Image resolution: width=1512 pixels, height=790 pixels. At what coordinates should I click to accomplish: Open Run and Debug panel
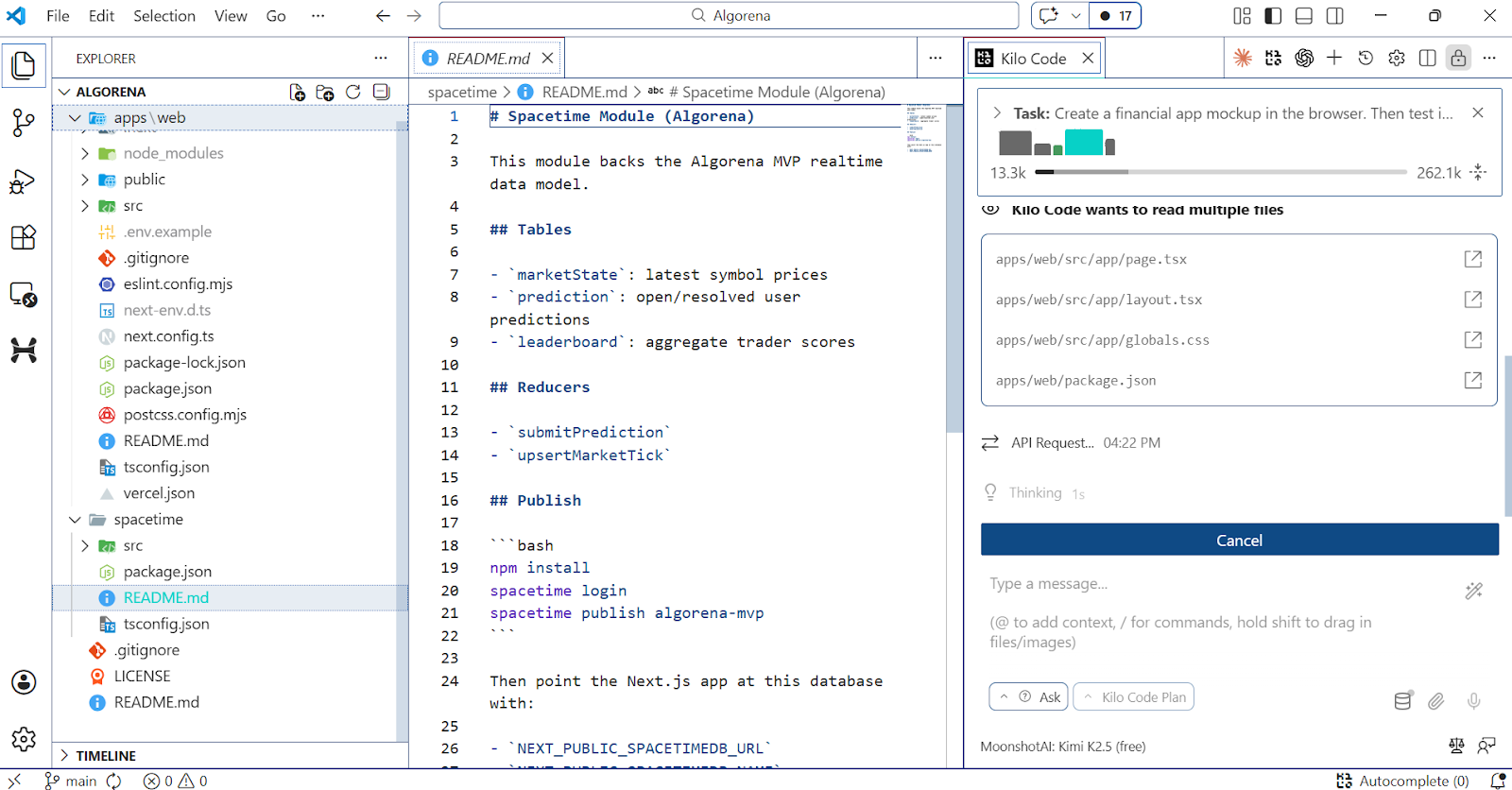[23, 180]
